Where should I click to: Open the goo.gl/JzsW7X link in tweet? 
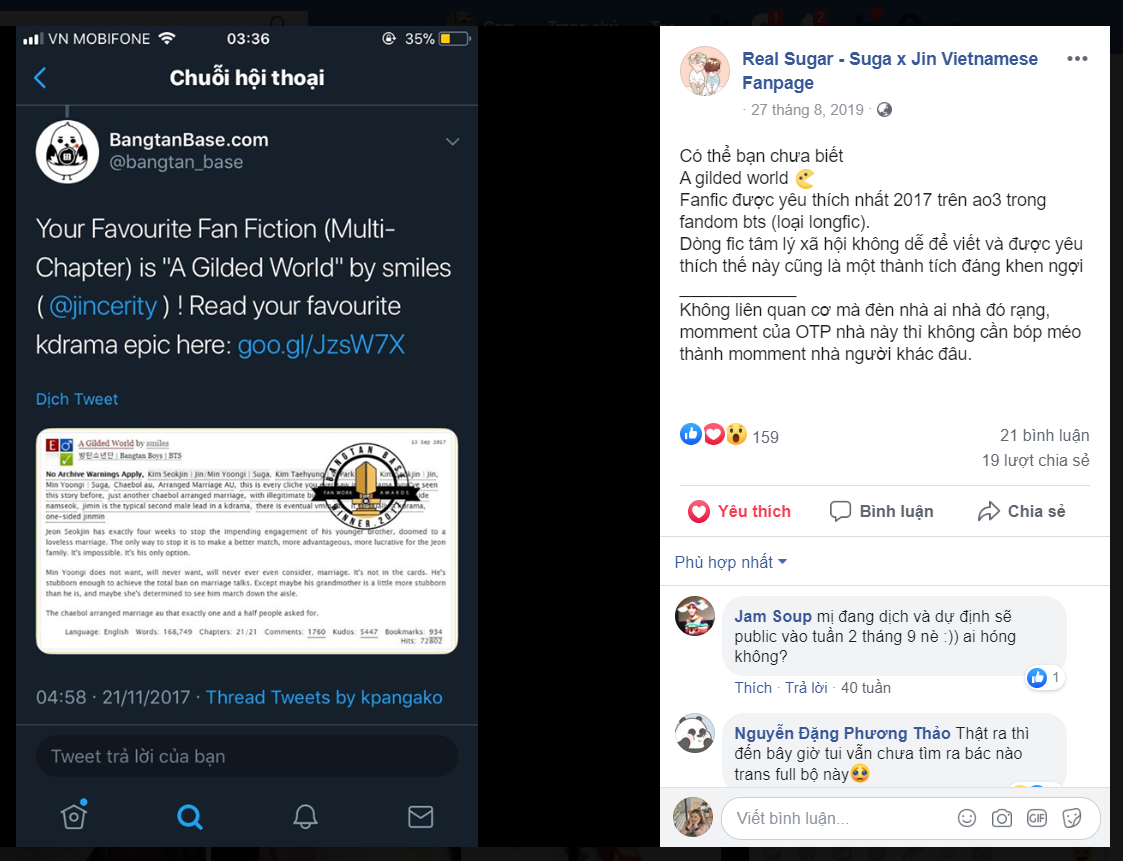[x=321, y=345]
